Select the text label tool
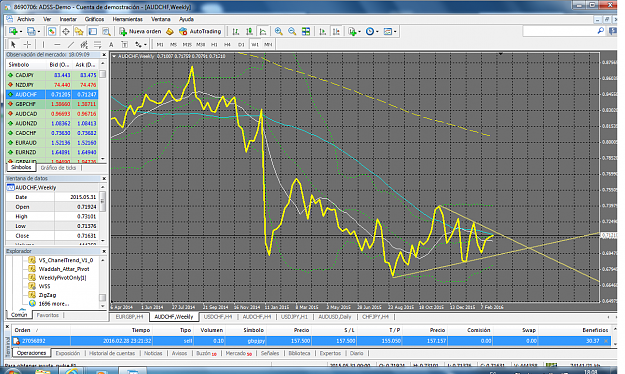Image resolution: width=625 pixels, height=374 pixels. (111, 44)
